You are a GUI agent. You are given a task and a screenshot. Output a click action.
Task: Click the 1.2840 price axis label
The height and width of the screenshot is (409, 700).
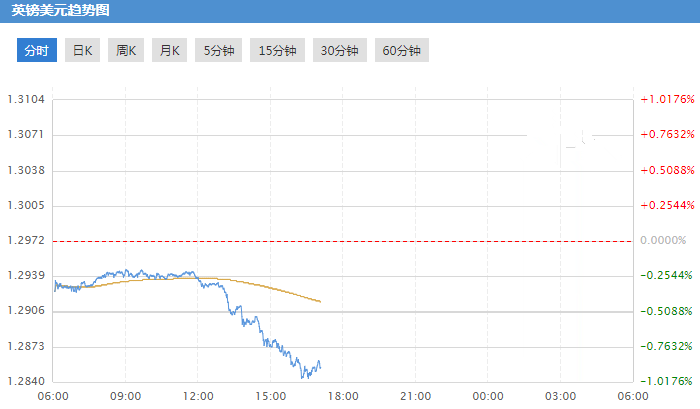[x=26, y=381]
